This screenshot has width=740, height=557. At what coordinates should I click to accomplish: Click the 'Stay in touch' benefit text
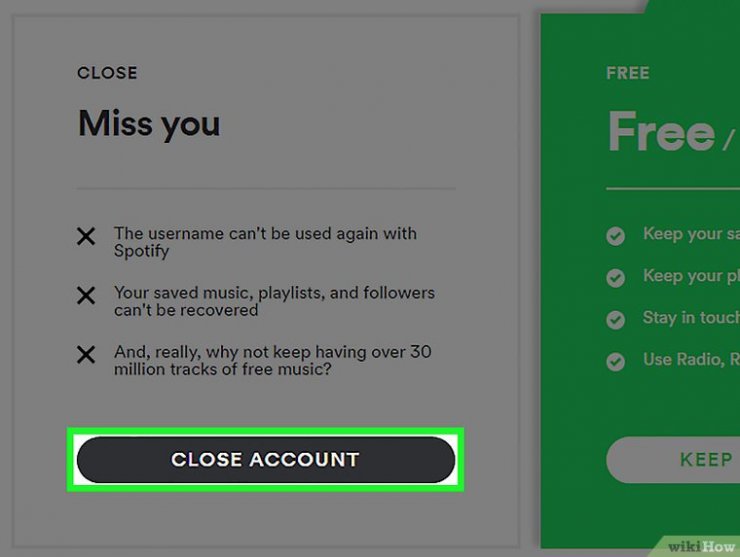point(691,318)
